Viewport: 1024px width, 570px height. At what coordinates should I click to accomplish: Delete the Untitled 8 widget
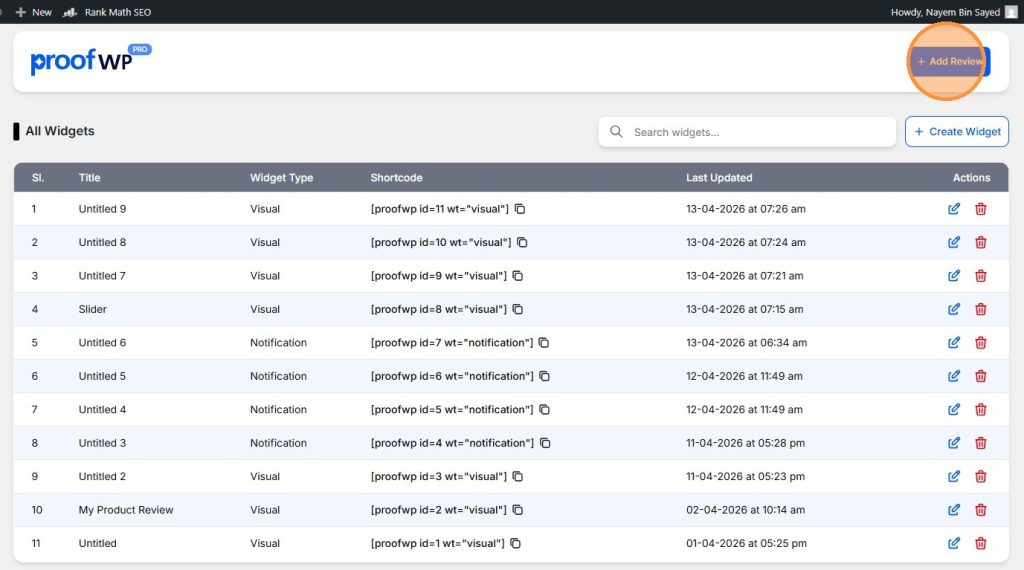[x=980, y=242]
